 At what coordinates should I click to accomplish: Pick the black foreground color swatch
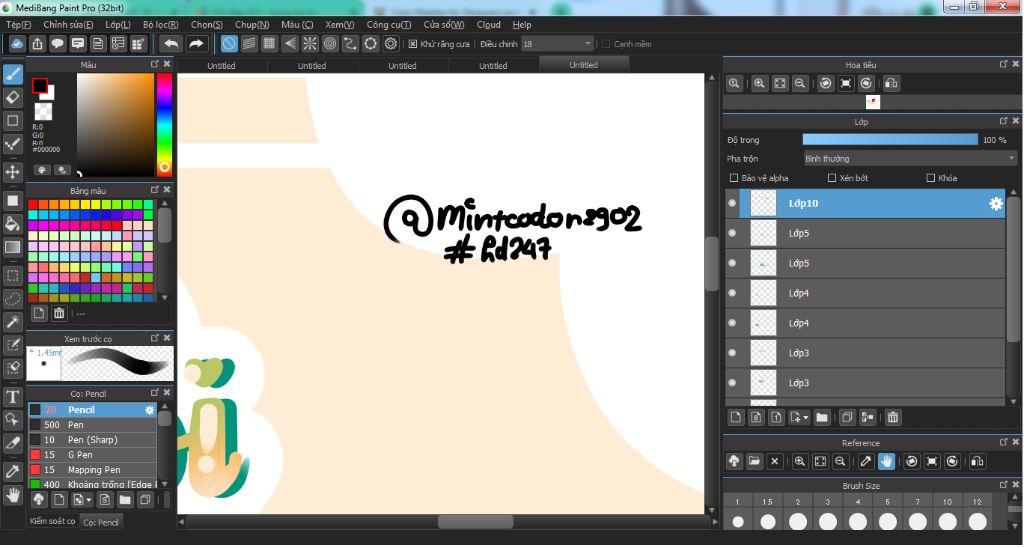40,86
